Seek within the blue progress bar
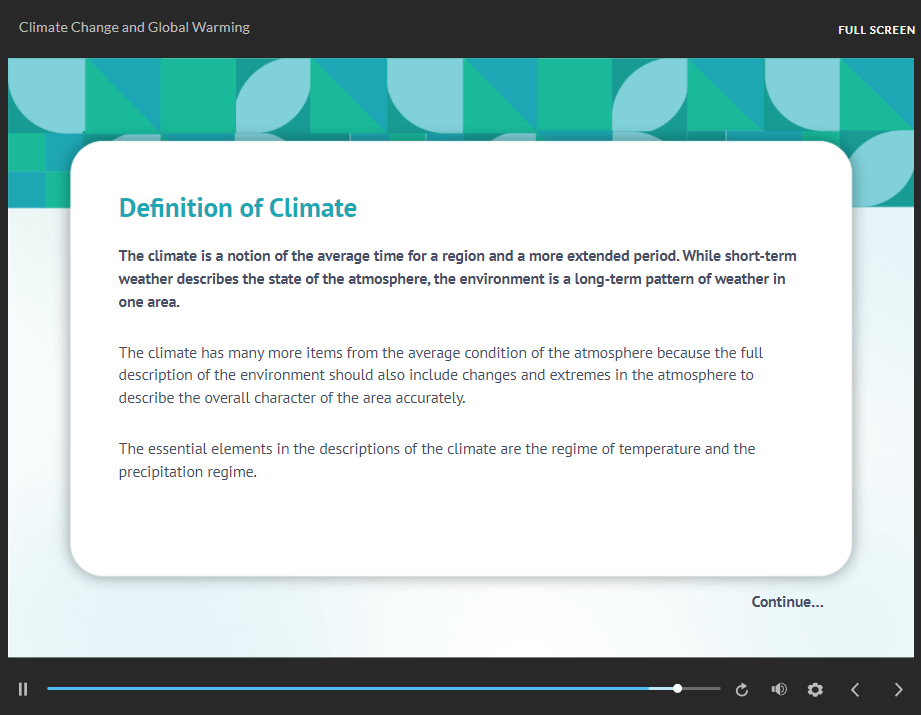This screenshot has height=715, width=921. (384, 689)
